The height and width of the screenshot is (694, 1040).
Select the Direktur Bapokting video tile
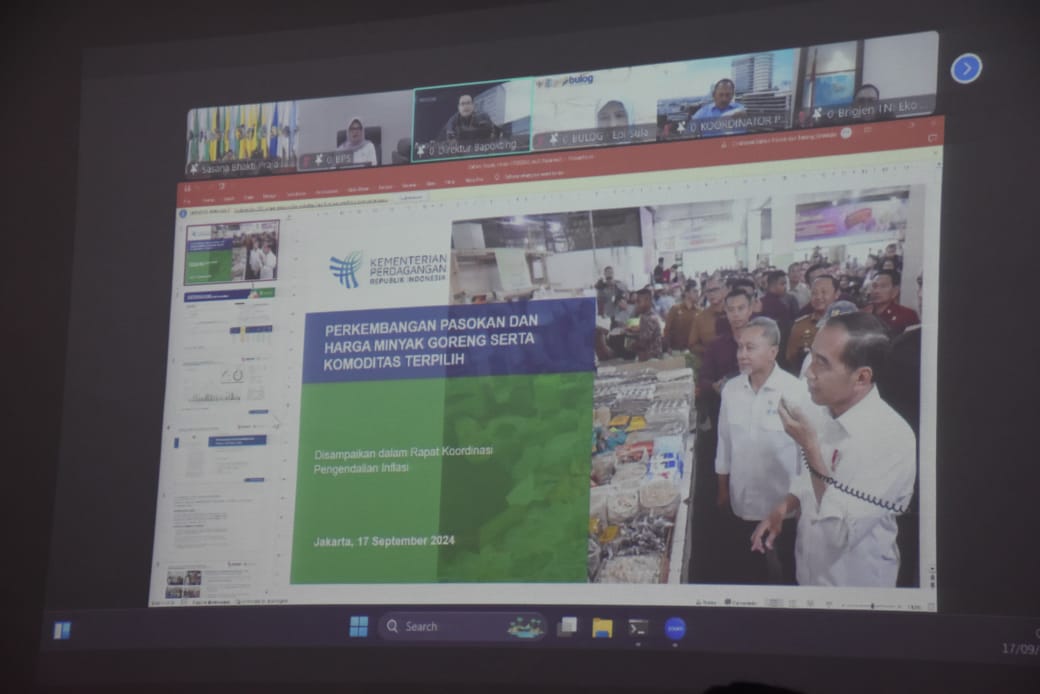471,120
